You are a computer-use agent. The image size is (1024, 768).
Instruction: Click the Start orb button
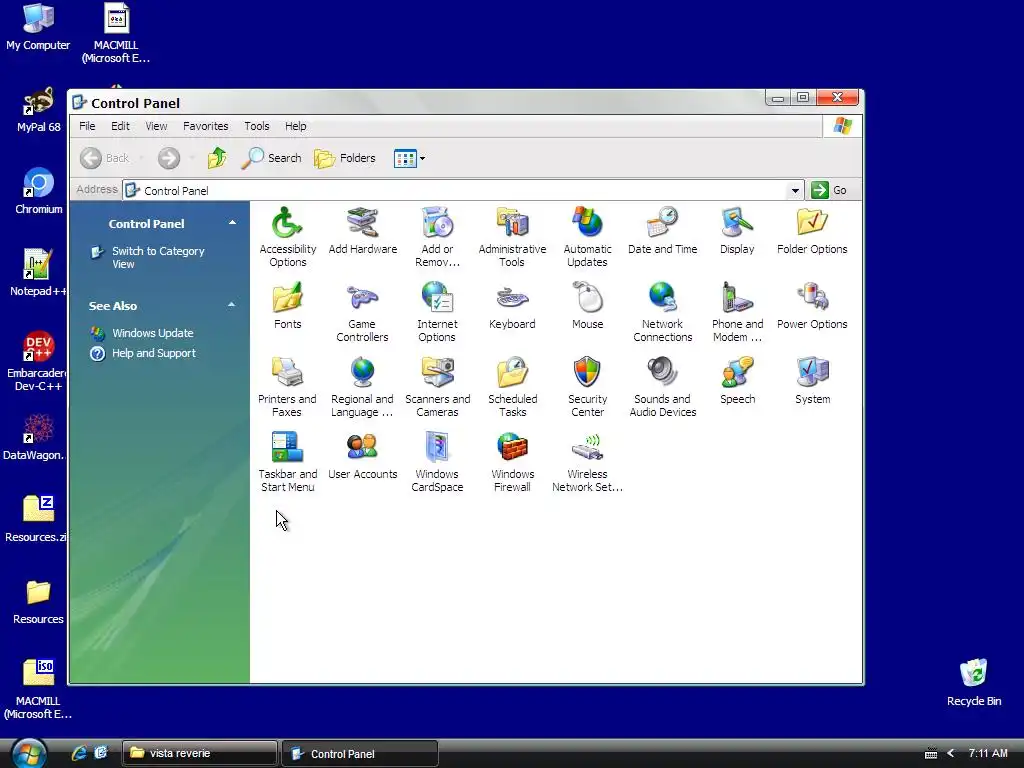(x=29, y=753)
